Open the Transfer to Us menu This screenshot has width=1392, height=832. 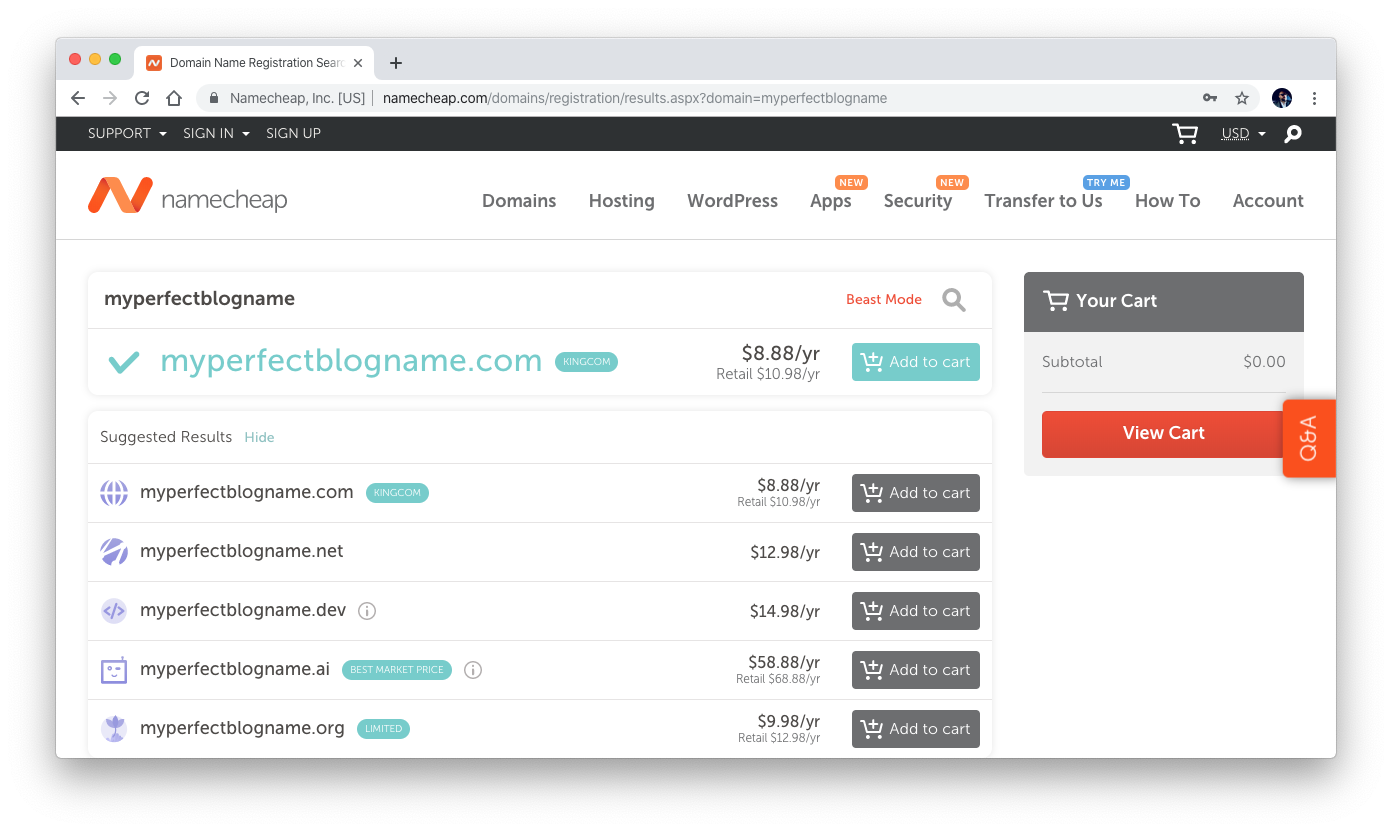click(x=1043, y=201)
